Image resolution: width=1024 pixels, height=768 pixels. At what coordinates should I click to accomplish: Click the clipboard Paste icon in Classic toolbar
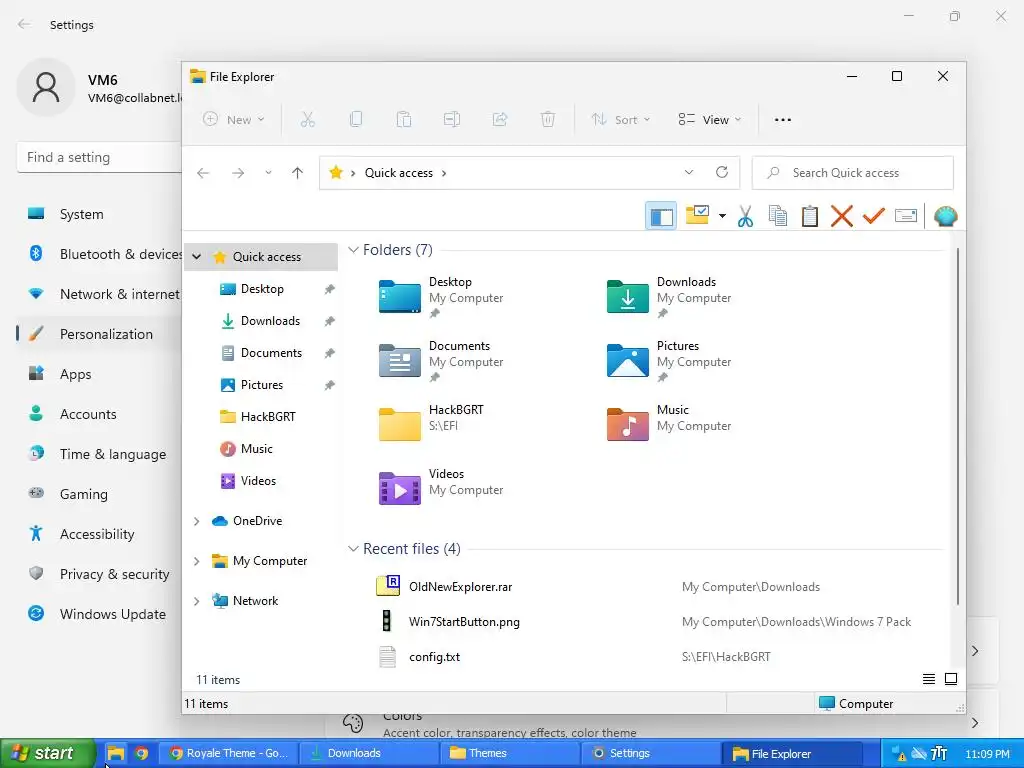coord(809,216)
